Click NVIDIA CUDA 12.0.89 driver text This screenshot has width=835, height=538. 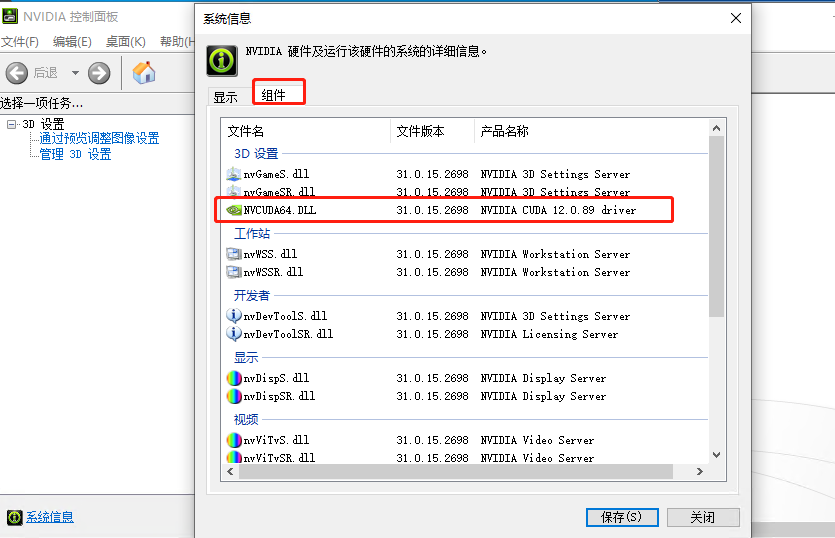[x=558, y=210]
